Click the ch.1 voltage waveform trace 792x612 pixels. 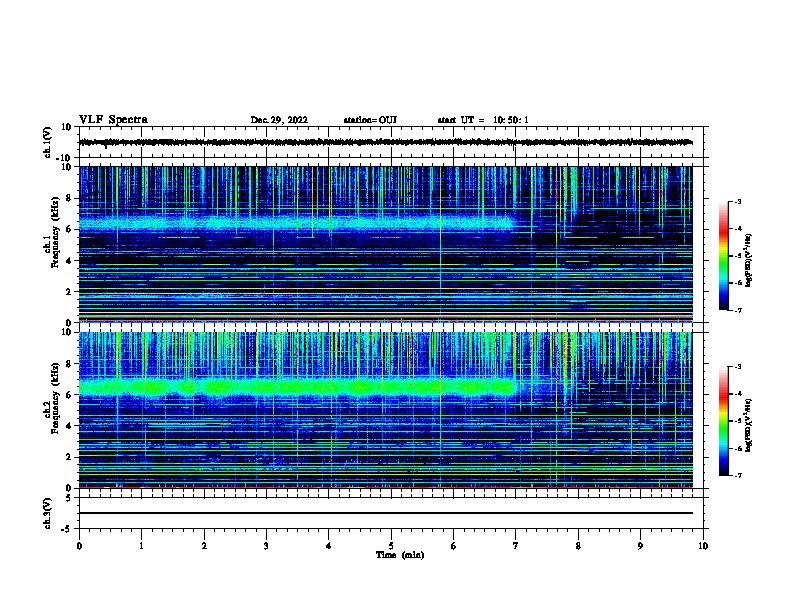tap(386, 142)
